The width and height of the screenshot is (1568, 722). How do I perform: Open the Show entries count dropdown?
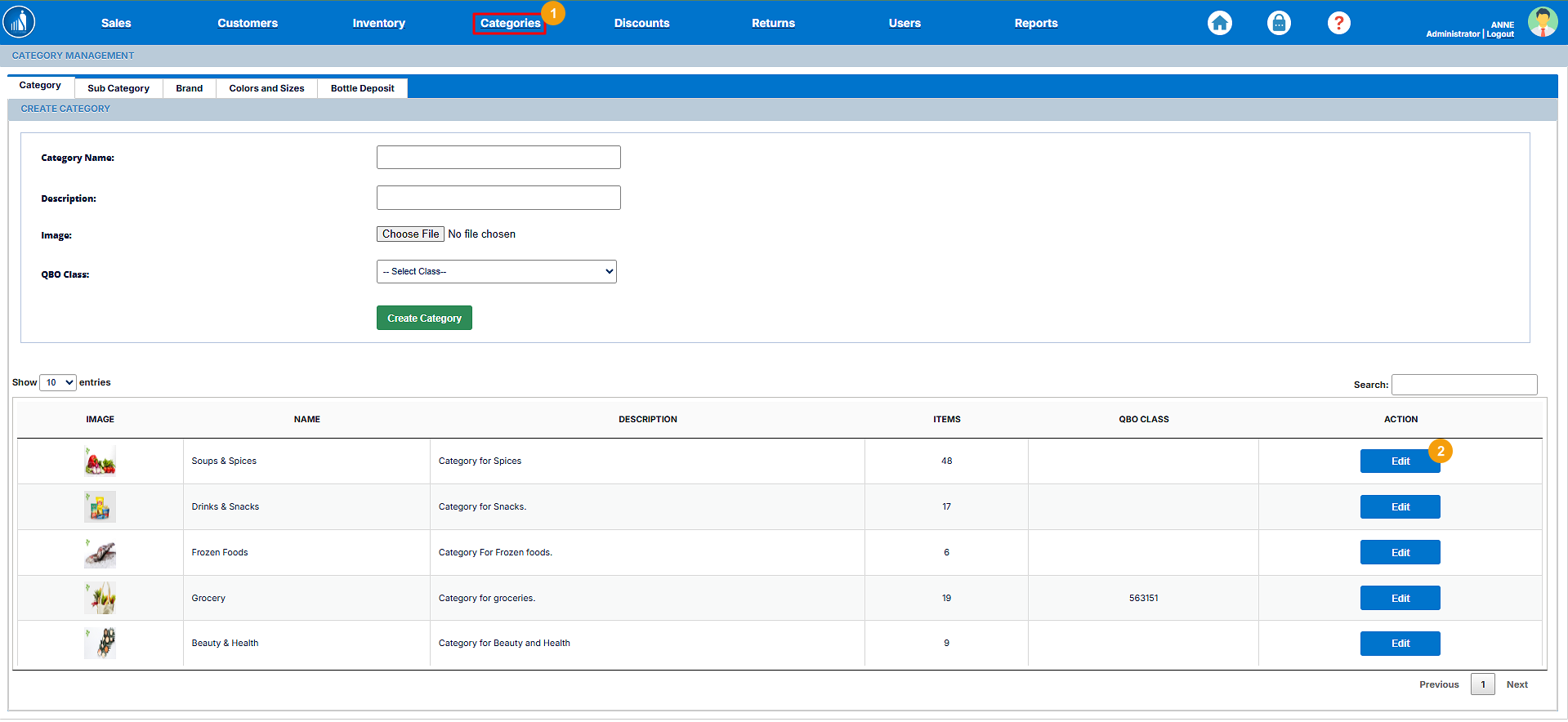[58, 382]
